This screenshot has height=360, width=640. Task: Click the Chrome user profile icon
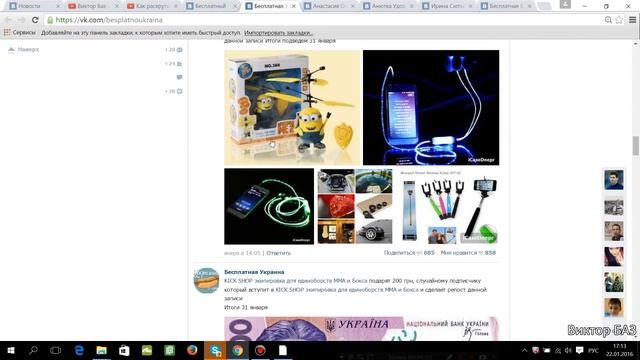pyautogui.click(x=565, y=4)
